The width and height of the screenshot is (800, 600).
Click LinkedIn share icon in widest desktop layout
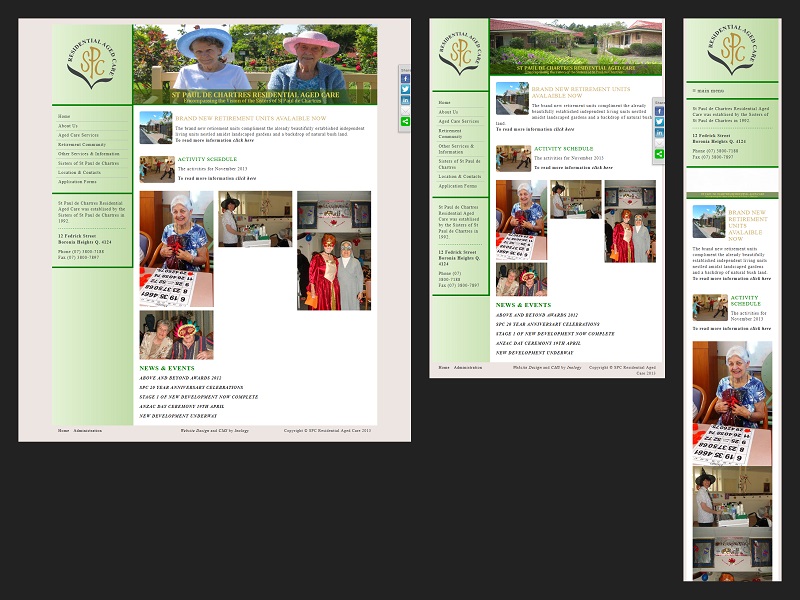(405, 100)
